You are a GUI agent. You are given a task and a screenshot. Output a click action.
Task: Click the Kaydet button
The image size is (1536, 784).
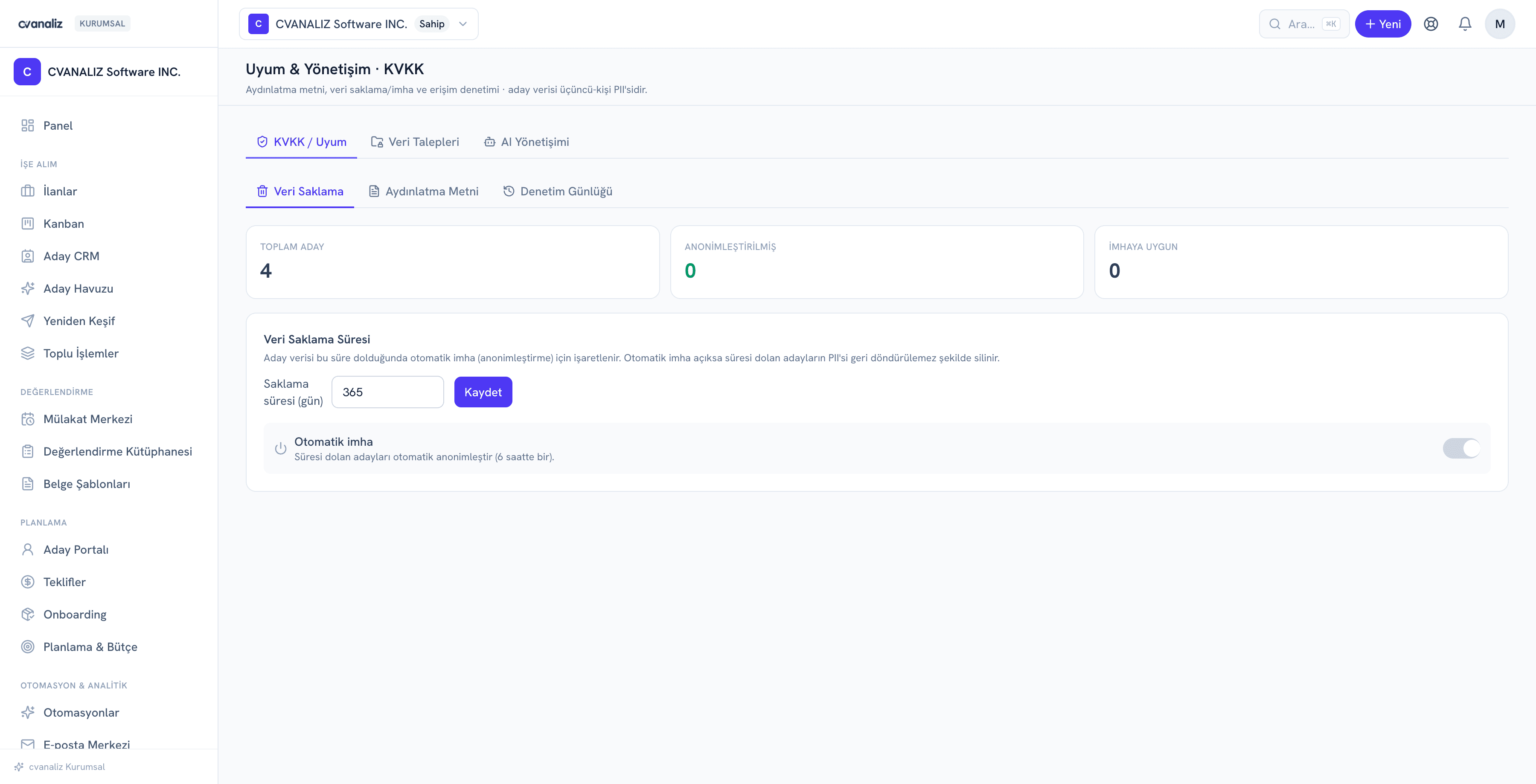(483, 392)
